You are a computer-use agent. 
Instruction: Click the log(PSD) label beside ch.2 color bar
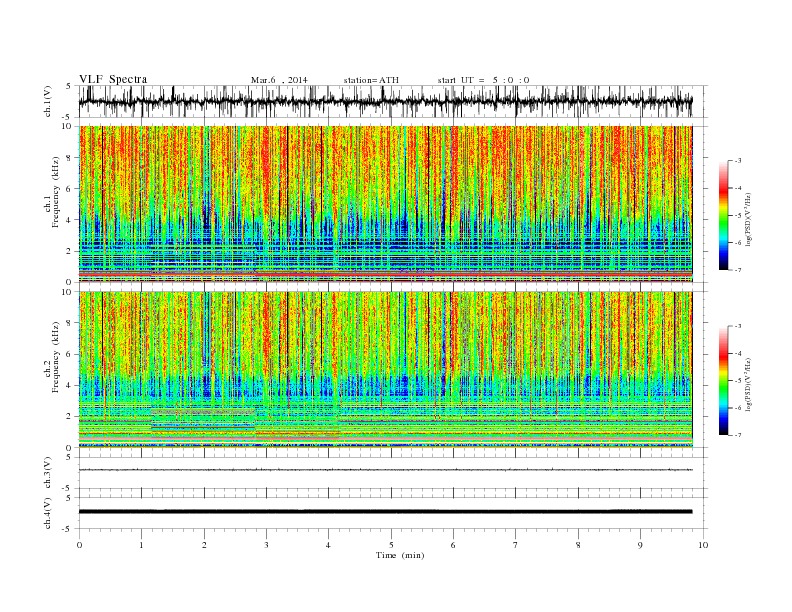coord(748,384)
